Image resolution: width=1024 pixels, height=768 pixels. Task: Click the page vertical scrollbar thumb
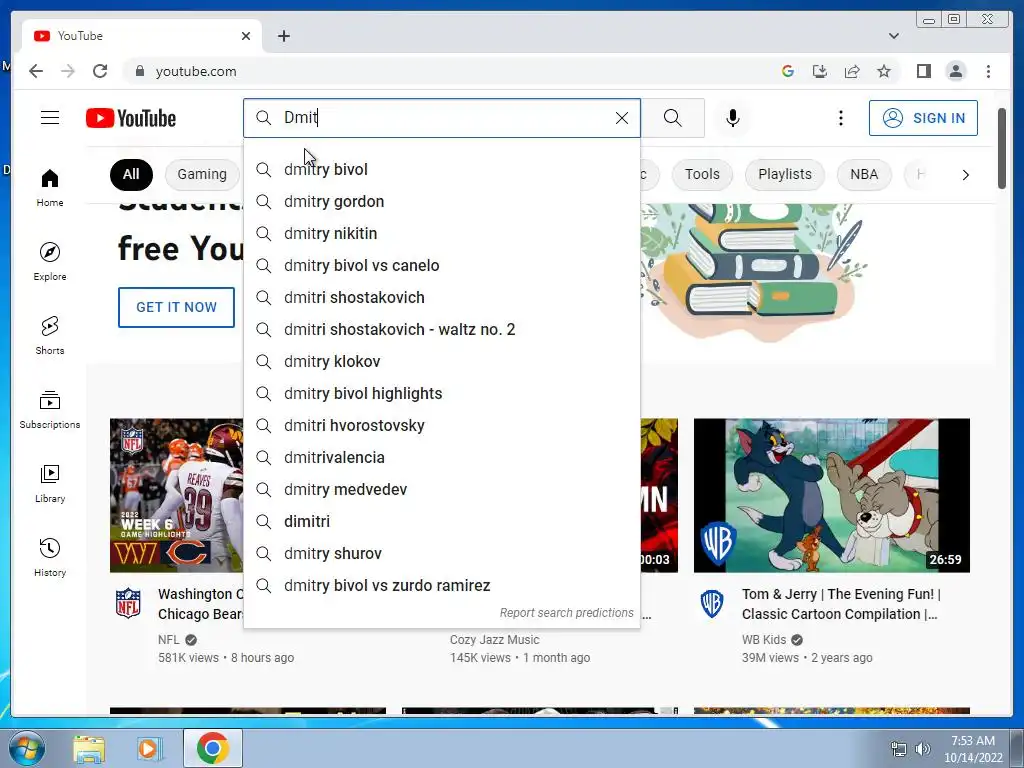[1002, 149]
